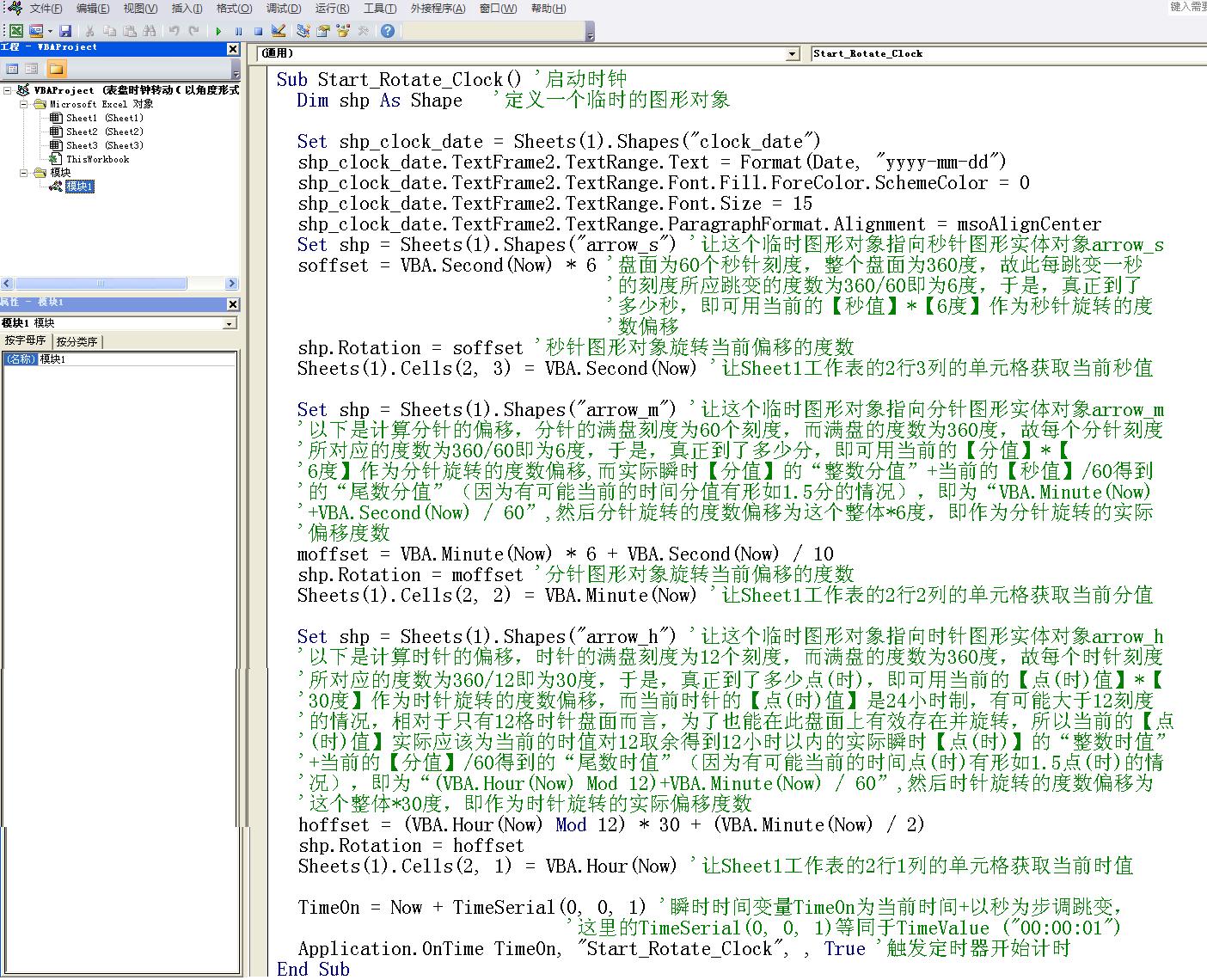Toggle Folders view in the project panel

(56, 69)
